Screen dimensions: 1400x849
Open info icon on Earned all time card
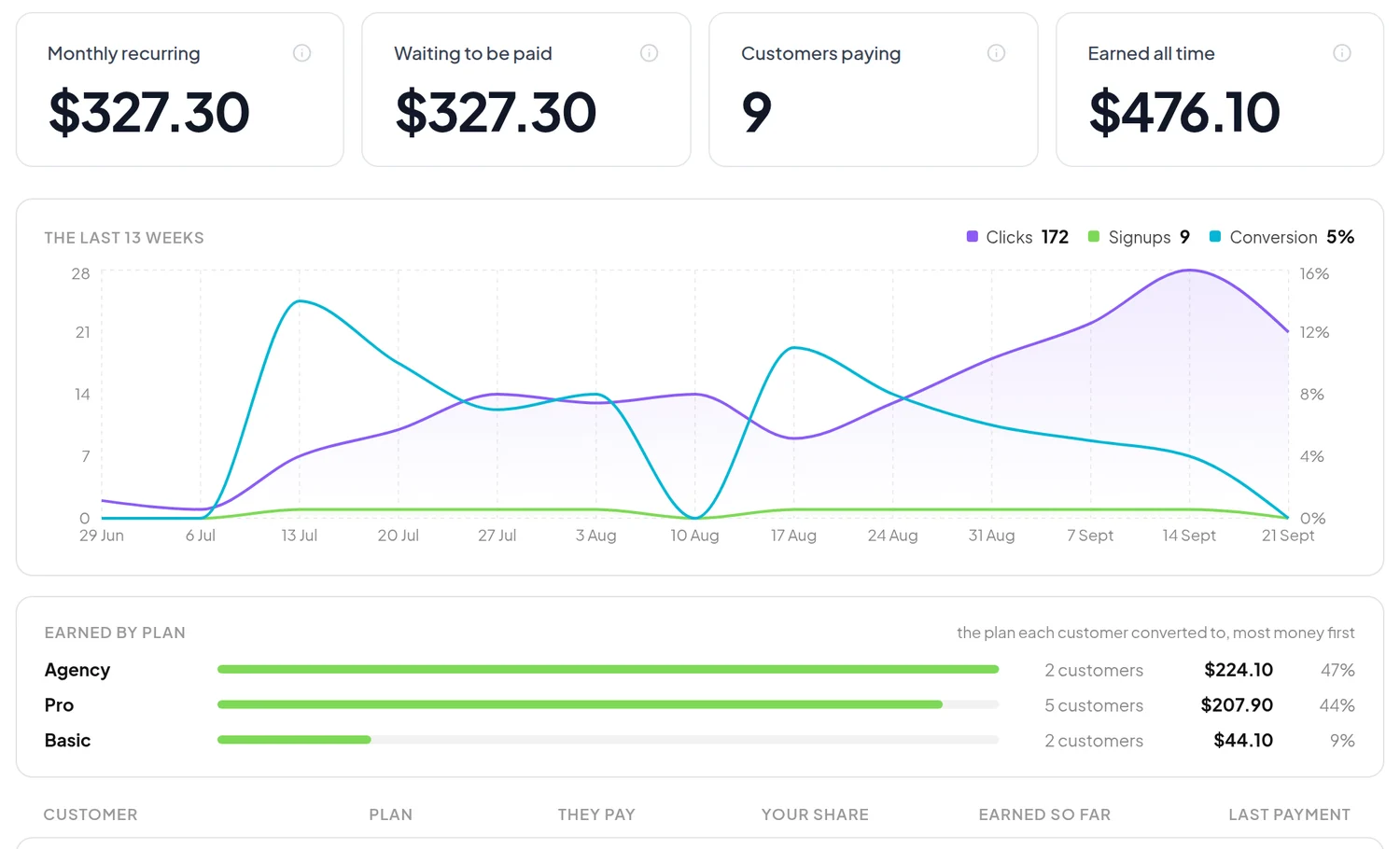pos(1342,53)
